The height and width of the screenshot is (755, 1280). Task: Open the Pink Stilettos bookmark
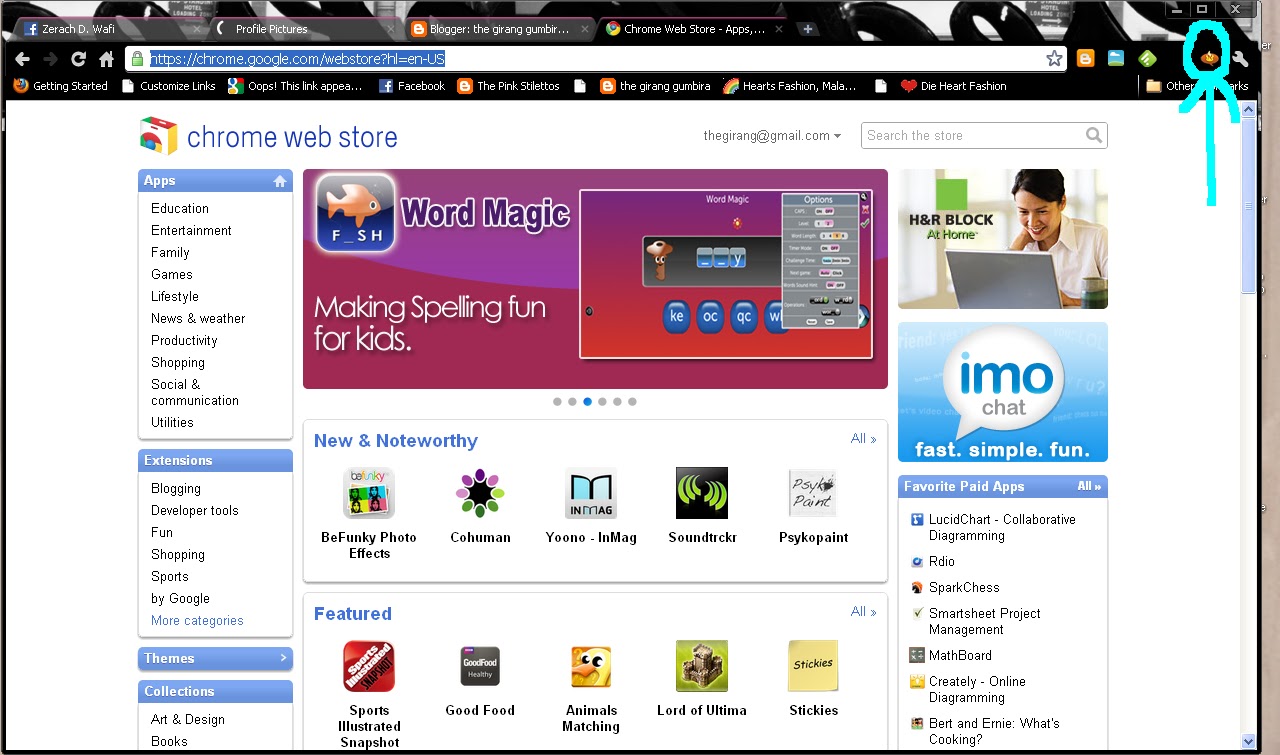[x=508, y=86]
